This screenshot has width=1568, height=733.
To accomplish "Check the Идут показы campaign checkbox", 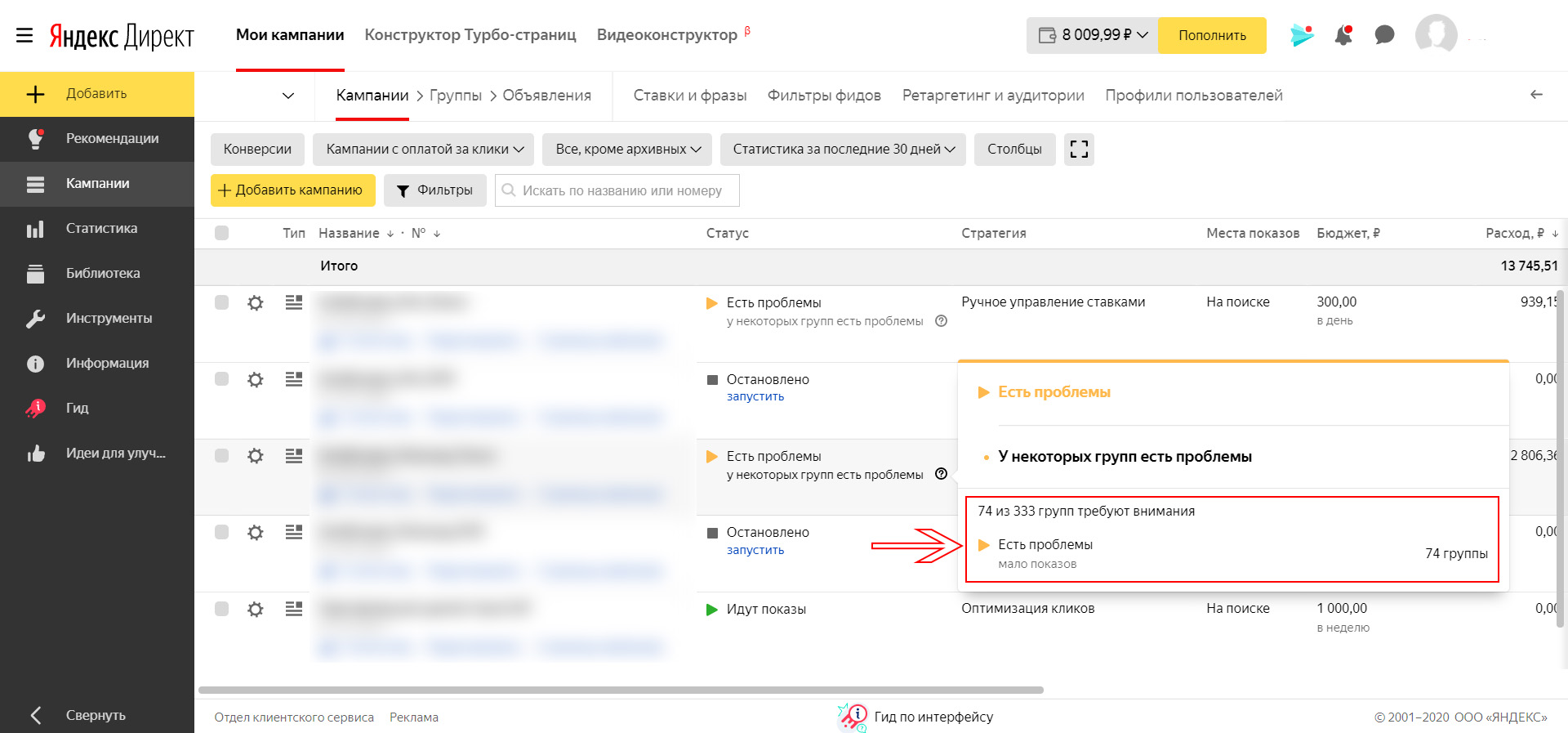I will coord(221,609).
